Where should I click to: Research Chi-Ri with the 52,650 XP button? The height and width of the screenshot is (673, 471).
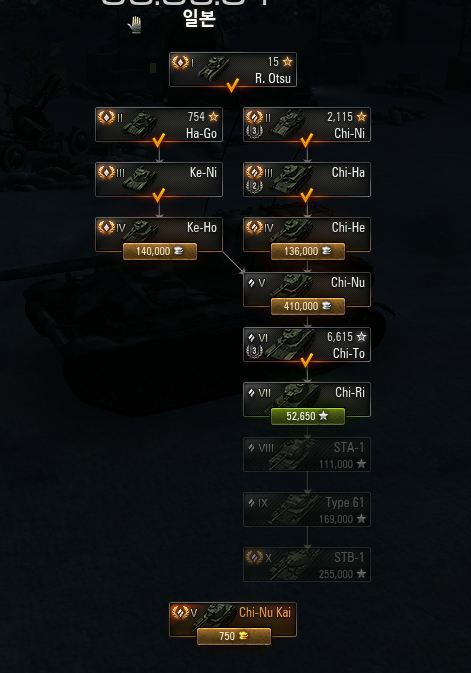(307, 416)
